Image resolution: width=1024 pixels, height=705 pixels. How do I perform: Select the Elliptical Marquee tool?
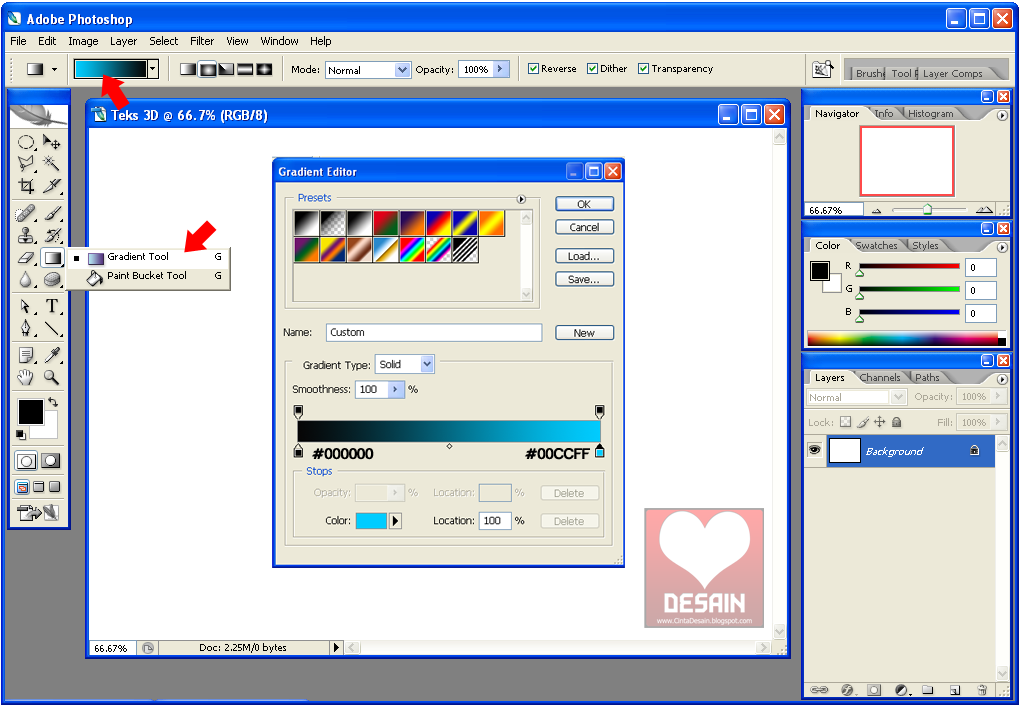point(25,142)
